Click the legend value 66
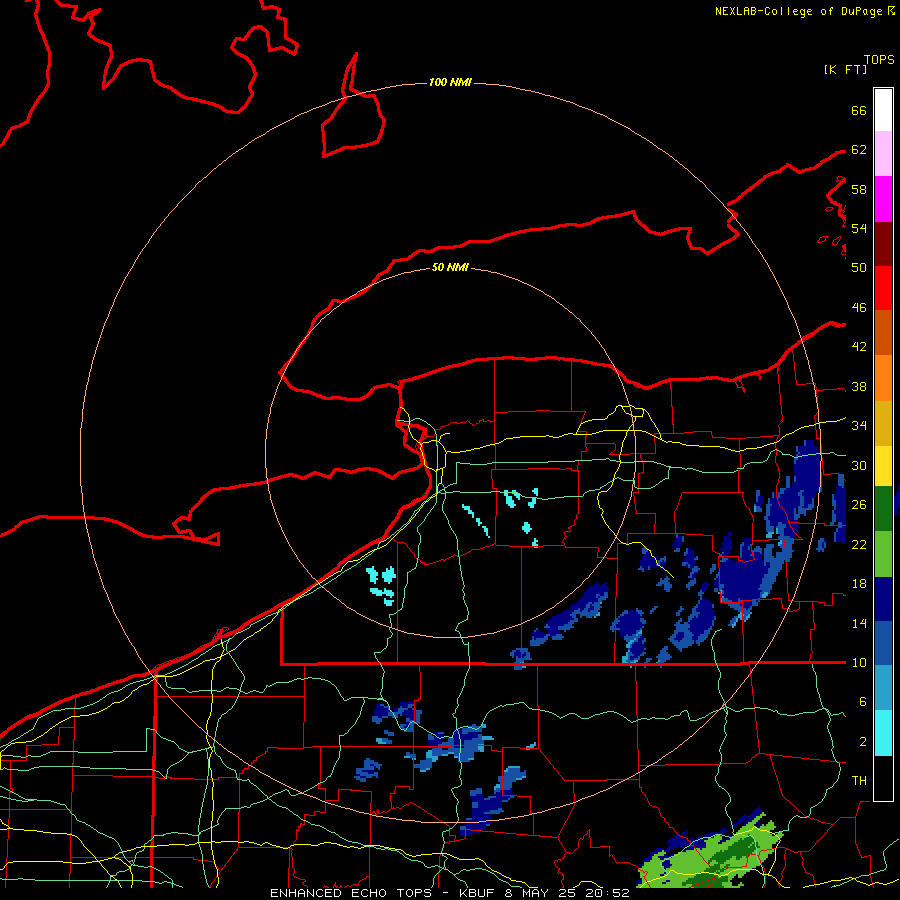Screen dimensions: 900x900 [859, 110]
